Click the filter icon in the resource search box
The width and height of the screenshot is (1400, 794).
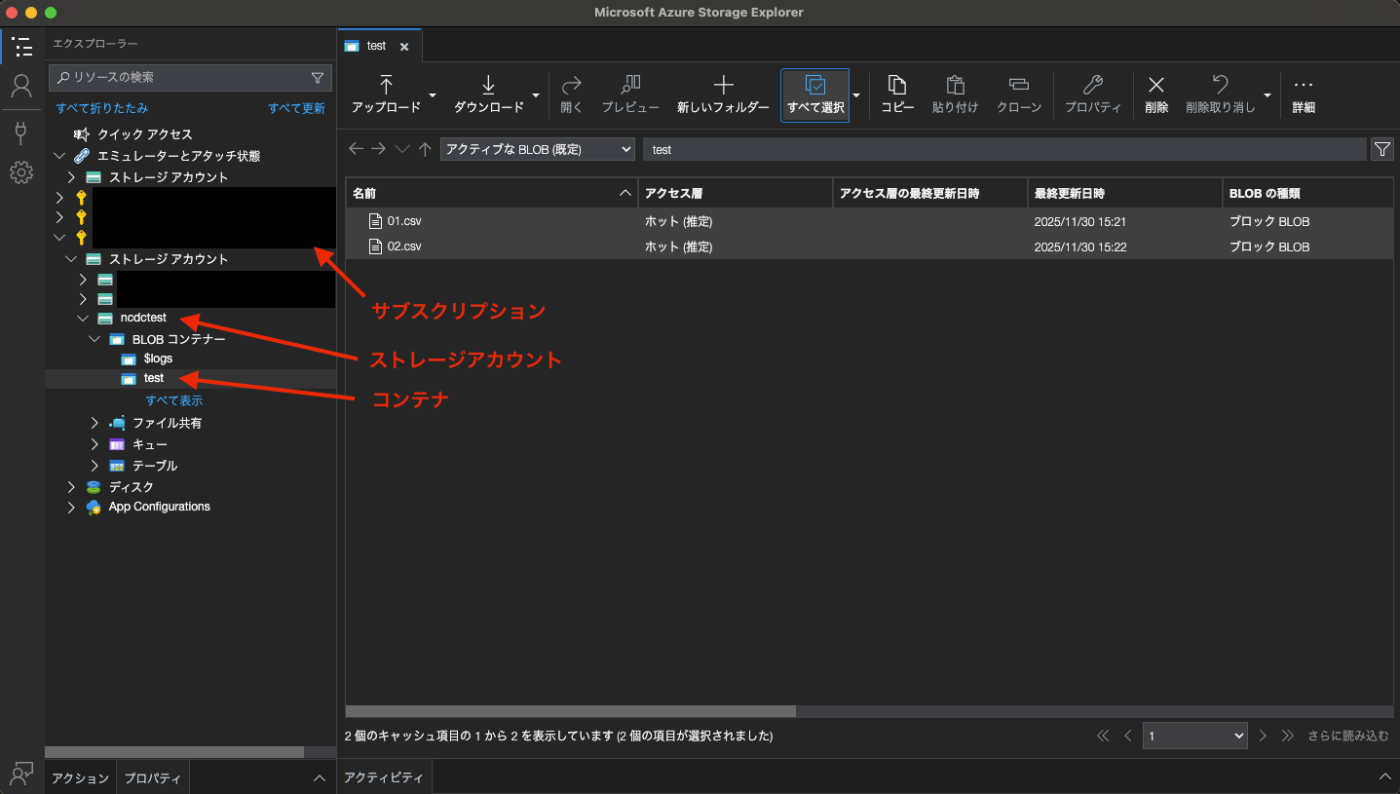[317, 77]
